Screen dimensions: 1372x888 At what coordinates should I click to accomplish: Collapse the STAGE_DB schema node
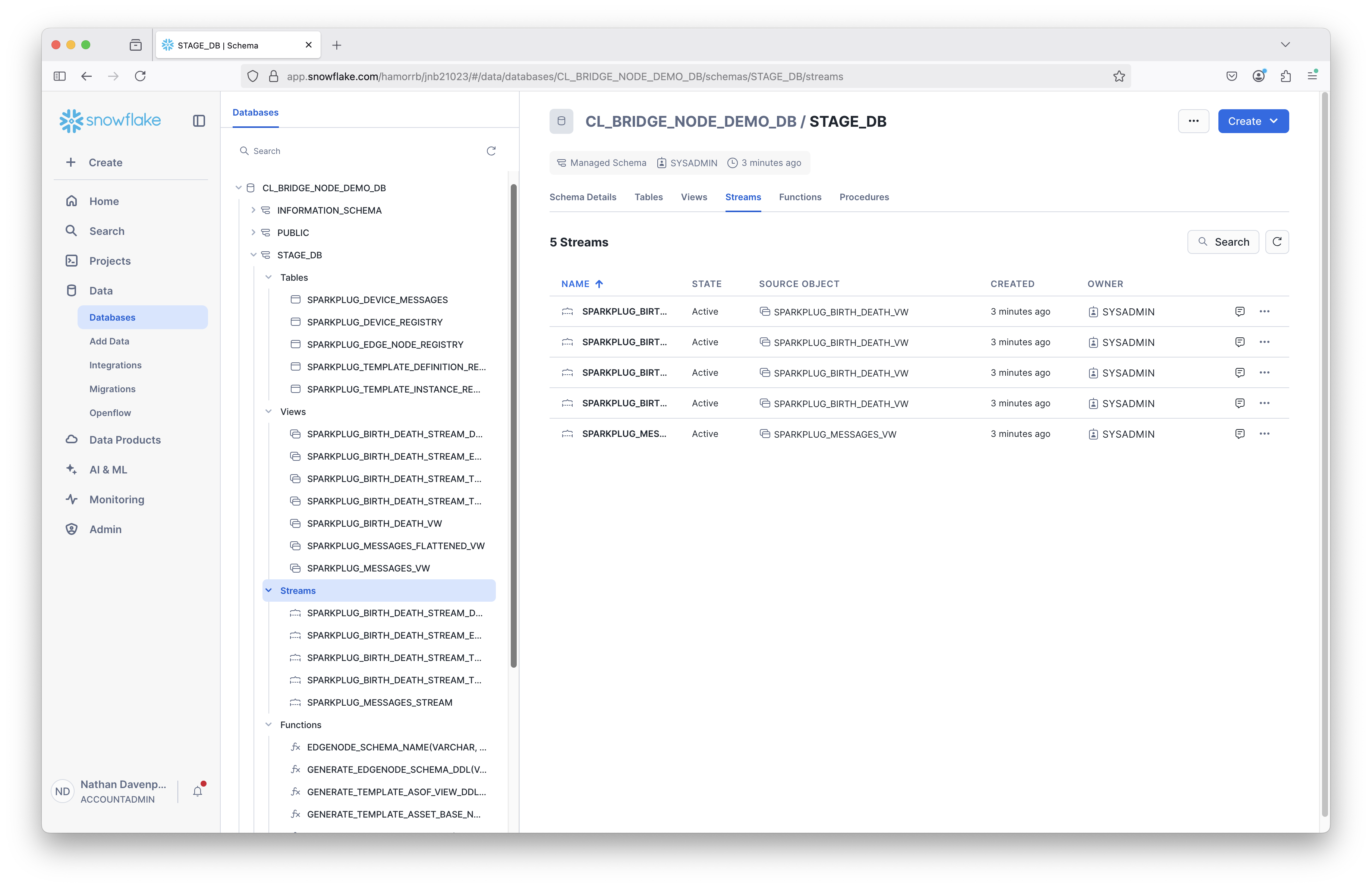click(x=253, y=255)
